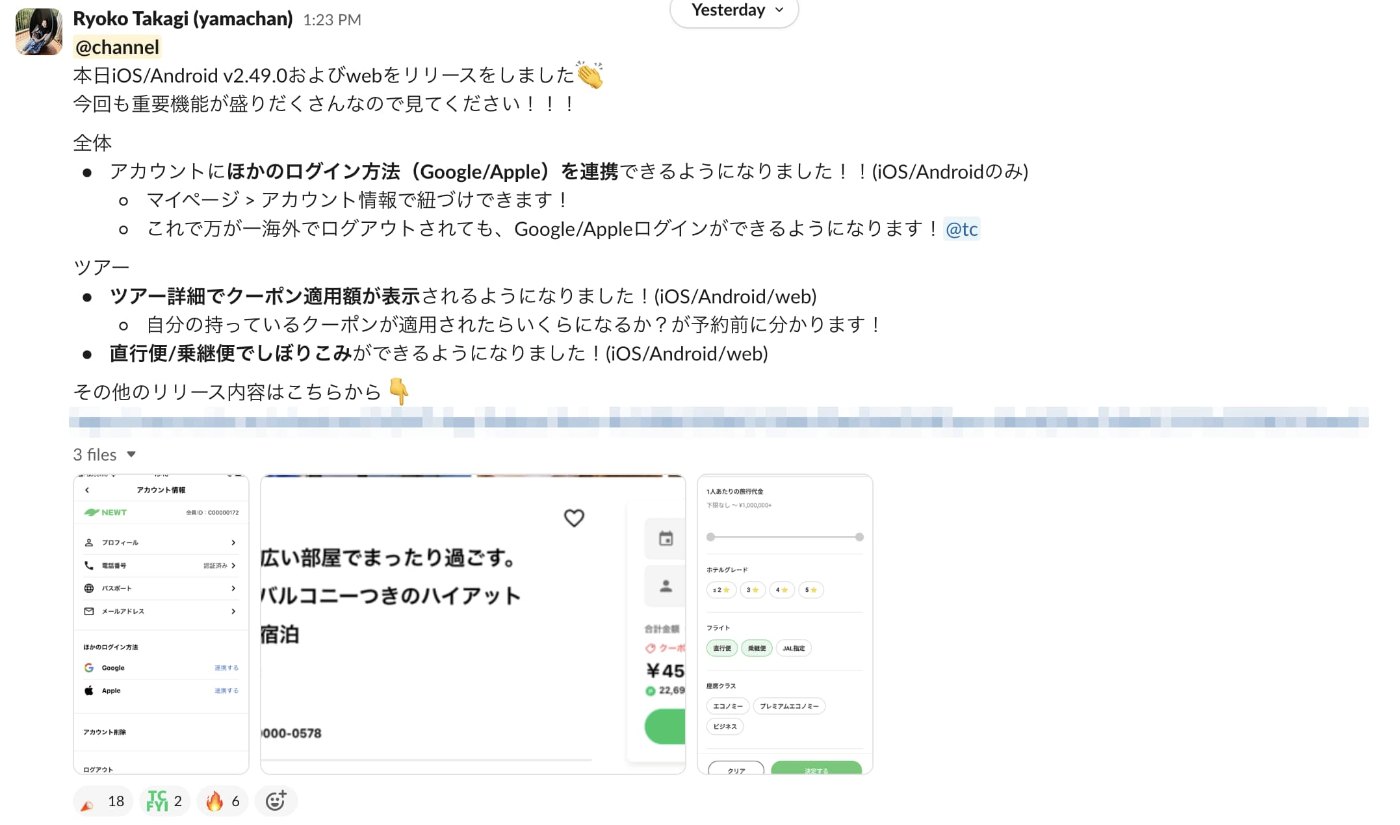Click the heart favorite icon in middle image
This screenshot has width=1400, height=825.
(573, 518)
